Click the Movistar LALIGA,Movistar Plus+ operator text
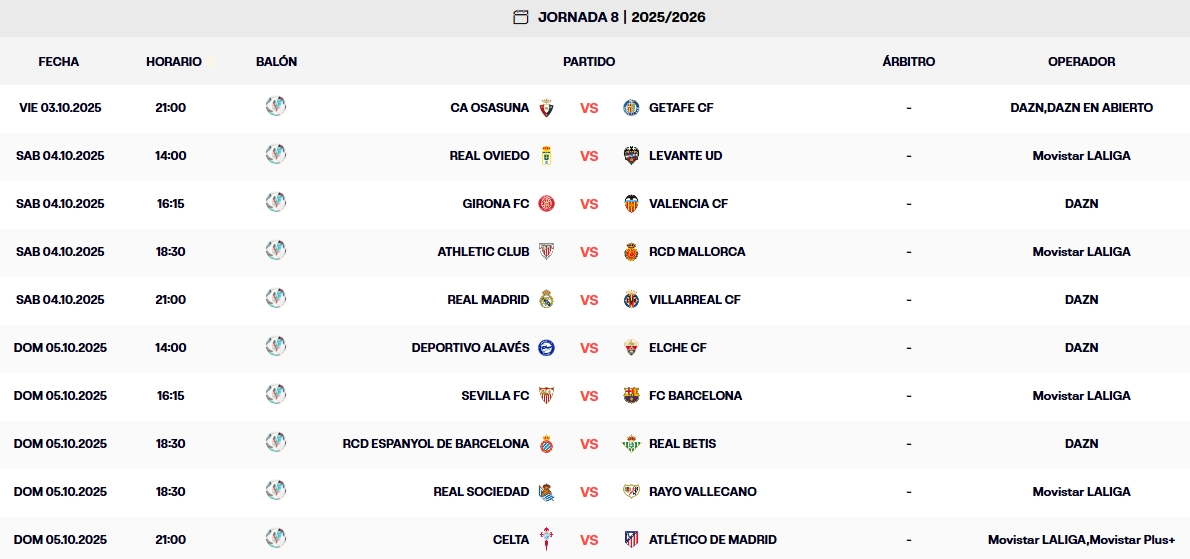Image resolution: width=1190 pixels, height=559 pixels. [x=1081, y=540]
